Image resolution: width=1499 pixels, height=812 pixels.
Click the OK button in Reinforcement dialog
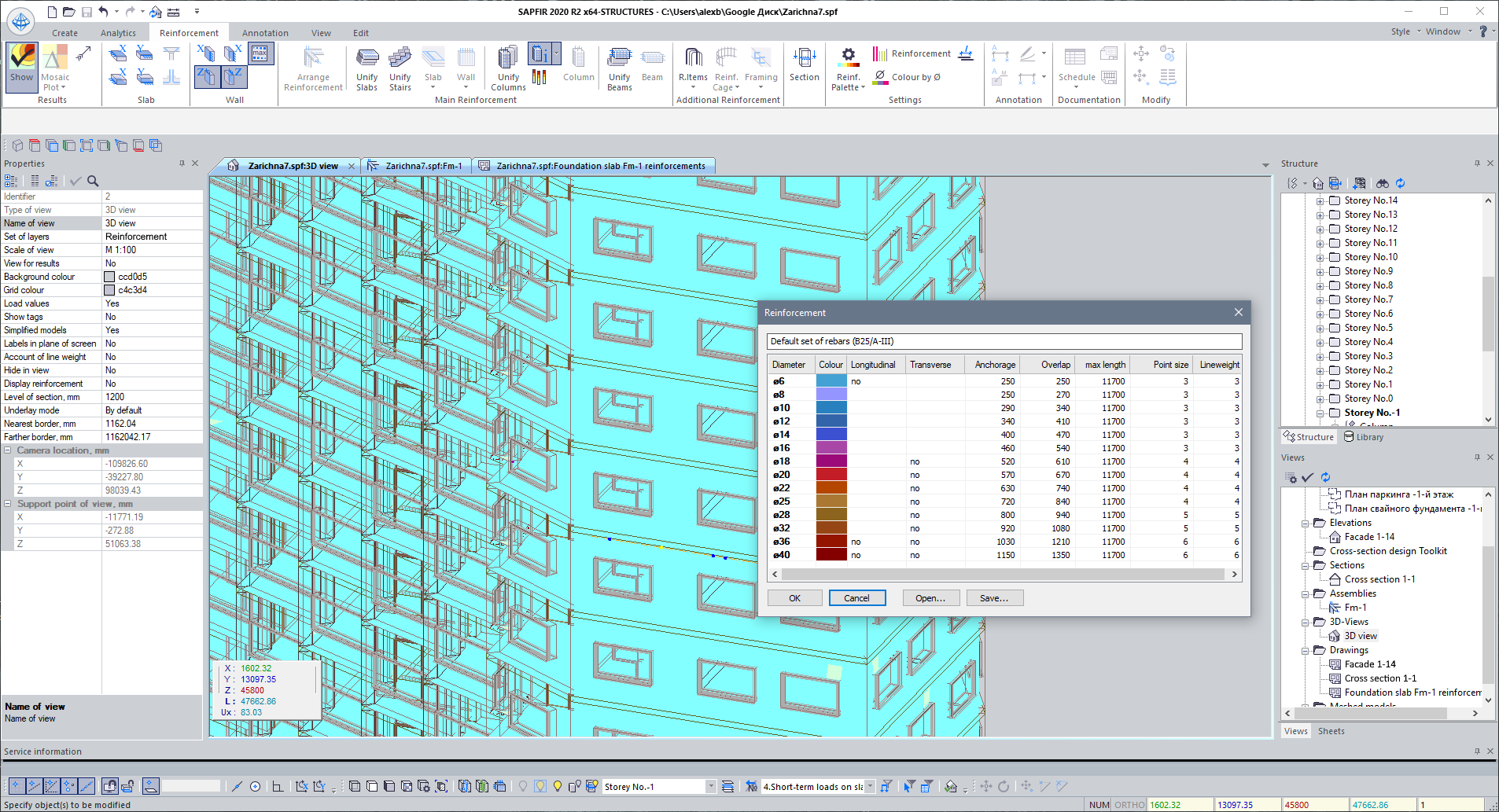[x=794, y=597]
